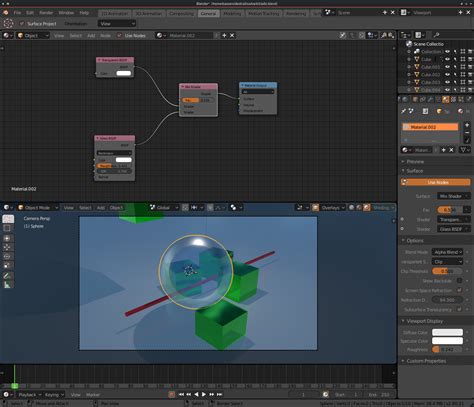The image size is (474, 407).
Task: Click the Surface Project cursor icon in the tool settings
Action: [x=8, y=23]
